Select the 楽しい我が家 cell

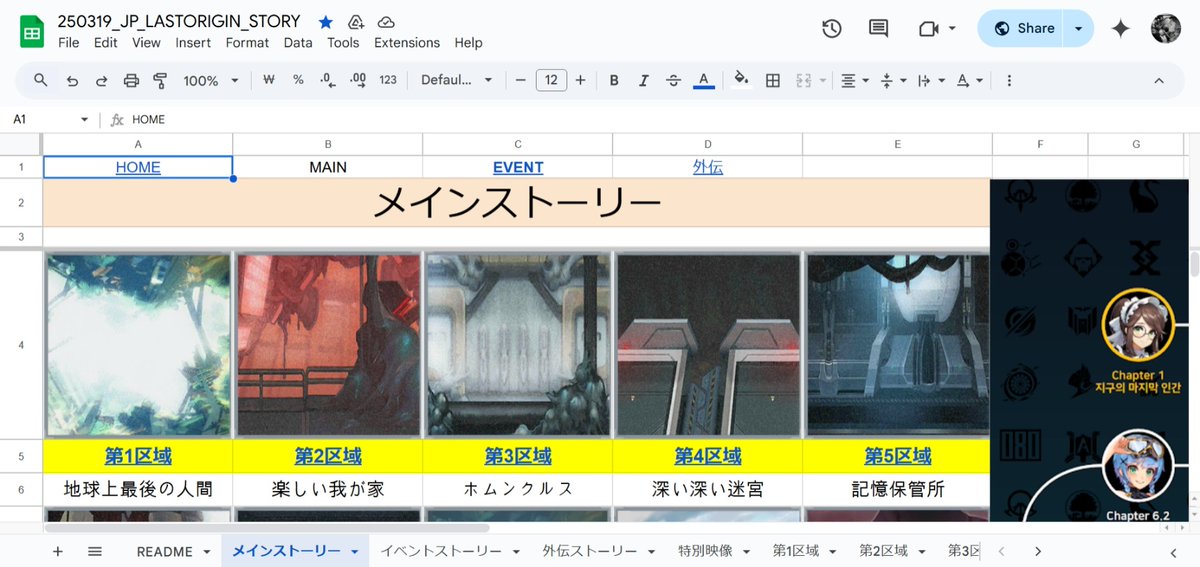(x=328, y=489)
